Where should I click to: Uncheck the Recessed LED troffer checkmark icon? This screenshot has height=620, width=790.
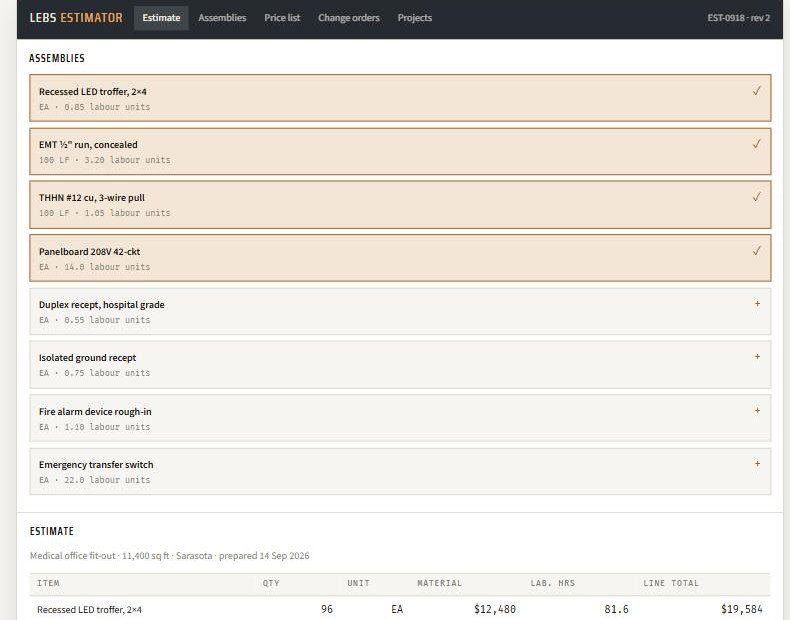tap(756, 91)
